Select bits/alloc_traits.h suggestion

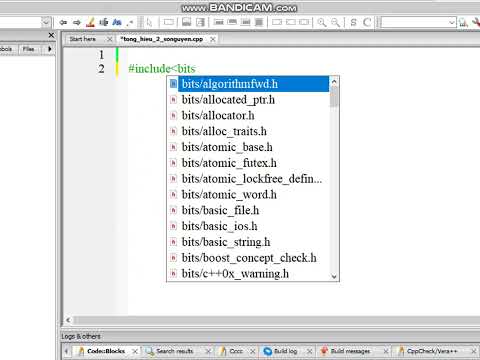tap(248, 131)
